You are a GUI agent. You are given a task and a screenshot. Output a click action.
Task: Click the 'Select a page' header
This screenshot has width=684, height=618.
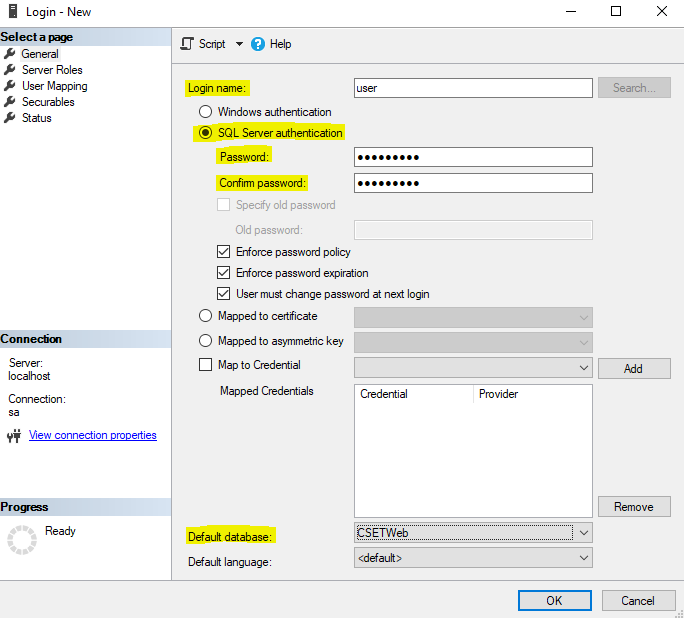tap(37, 37)
